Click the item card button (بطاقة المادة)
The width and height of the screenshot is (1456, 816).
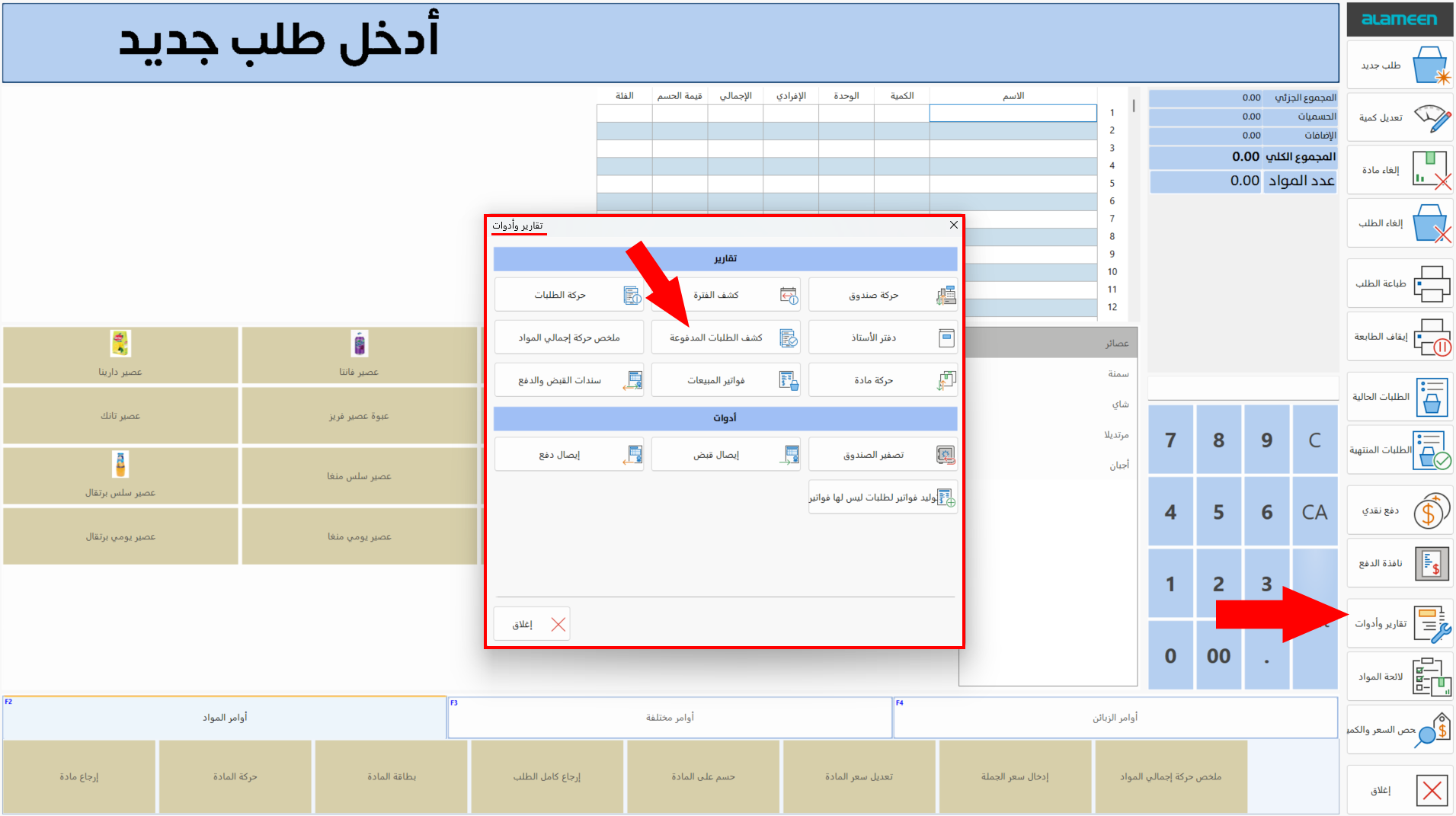392,776
